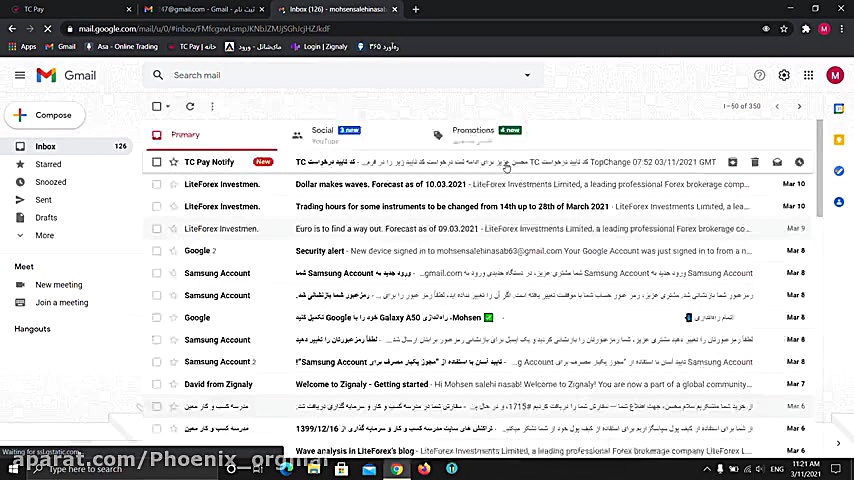The image size is (854, 480).
Task: Open Contacts side panel icon
Action: click(839, 202)
